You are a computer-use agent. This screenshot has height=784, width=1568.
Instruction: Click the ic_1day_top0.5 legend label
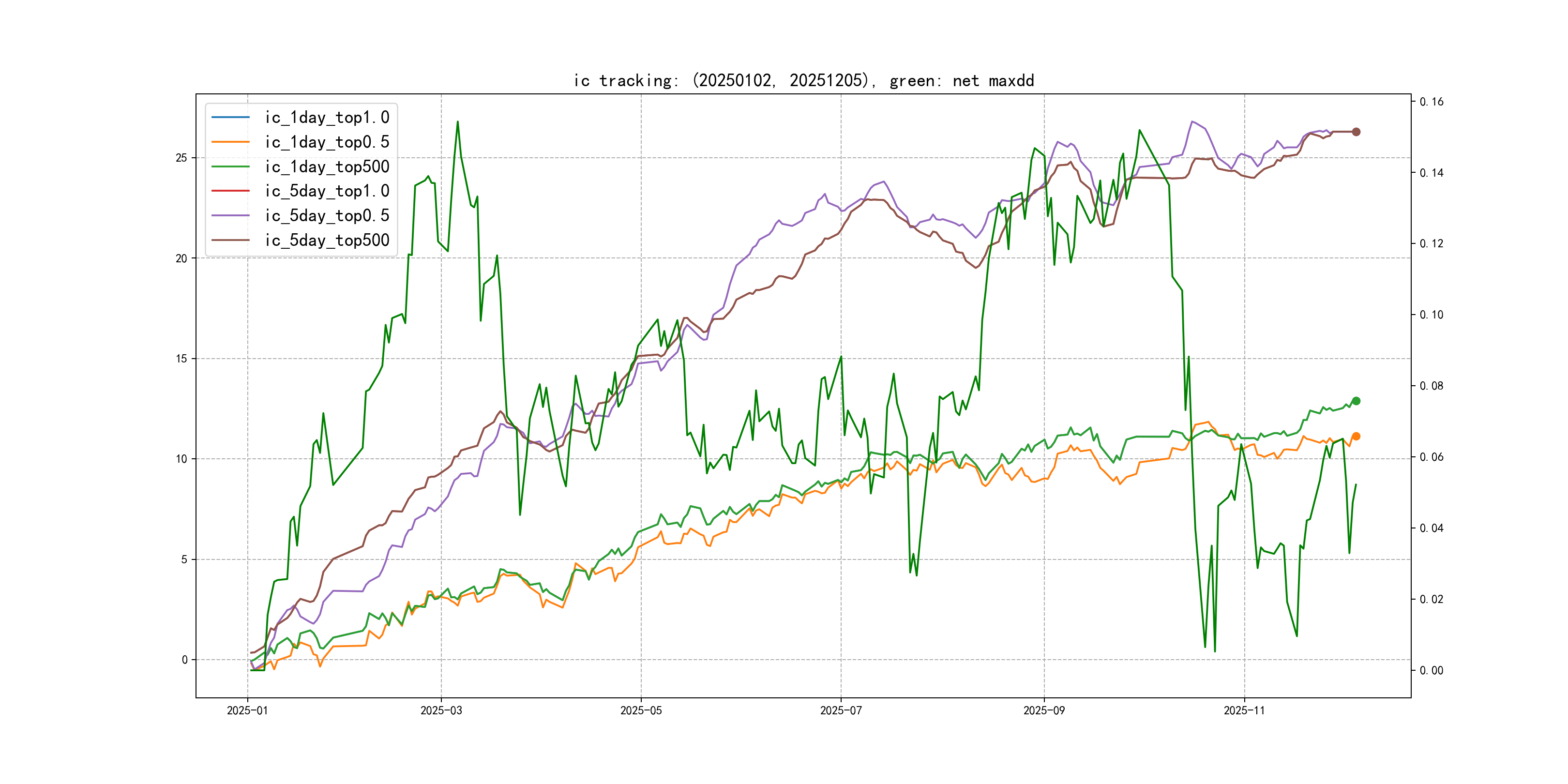(327, 142)
